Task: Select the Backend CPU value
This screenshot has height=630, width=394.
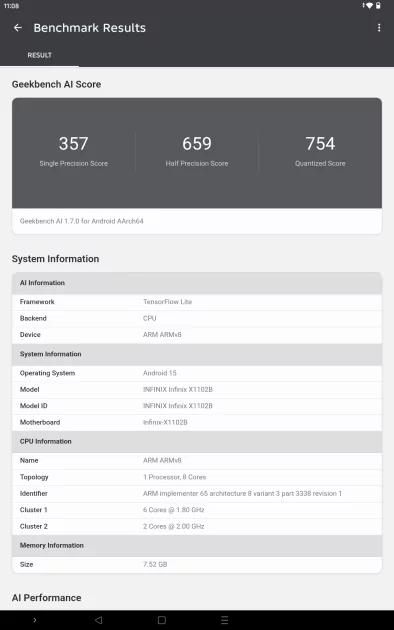Action: click(x=149, y=318)
